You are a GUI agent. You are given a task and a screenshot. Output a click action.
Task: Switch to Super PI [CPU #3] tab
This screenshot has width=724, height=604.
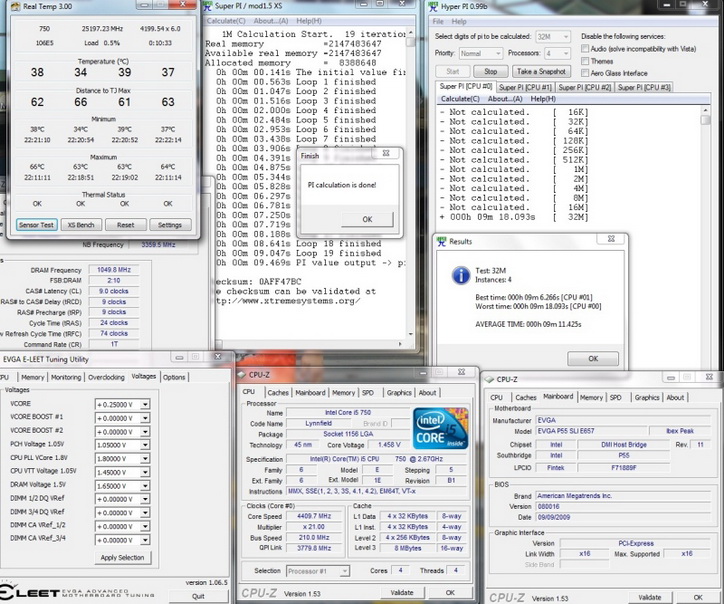pos(644,87)
